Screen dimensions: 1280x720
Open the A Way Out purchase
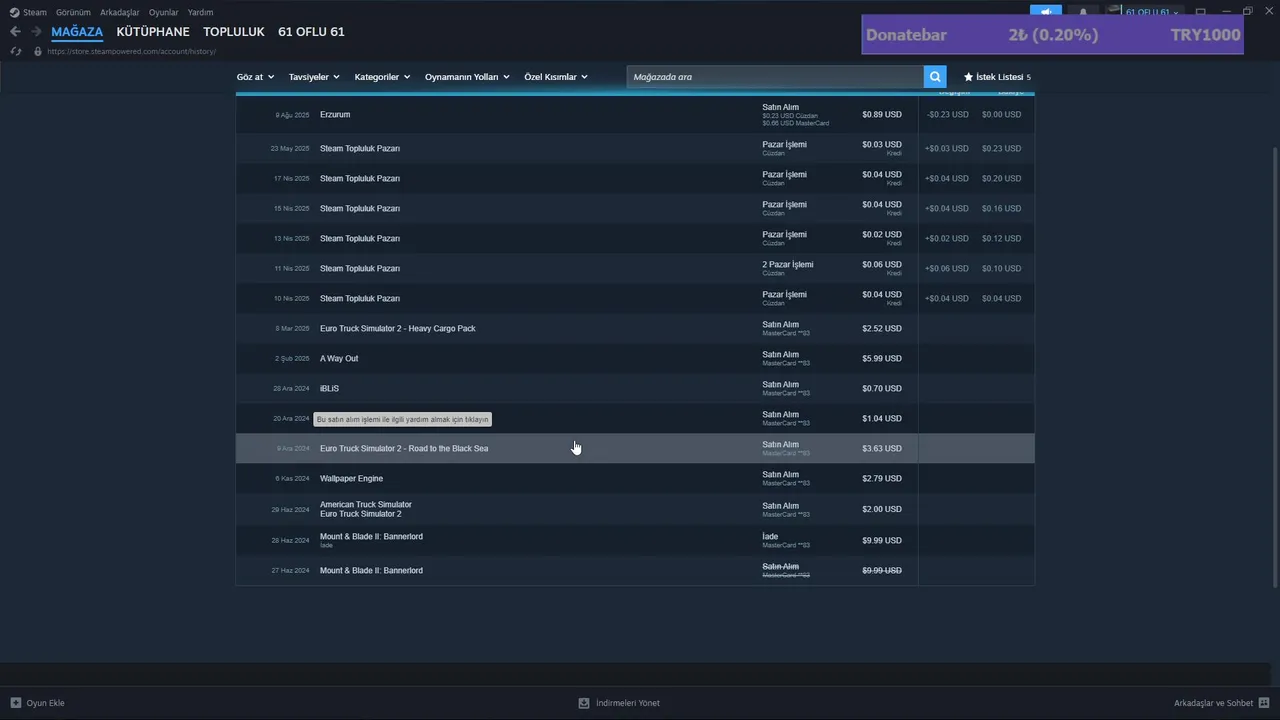pos(635,359)
